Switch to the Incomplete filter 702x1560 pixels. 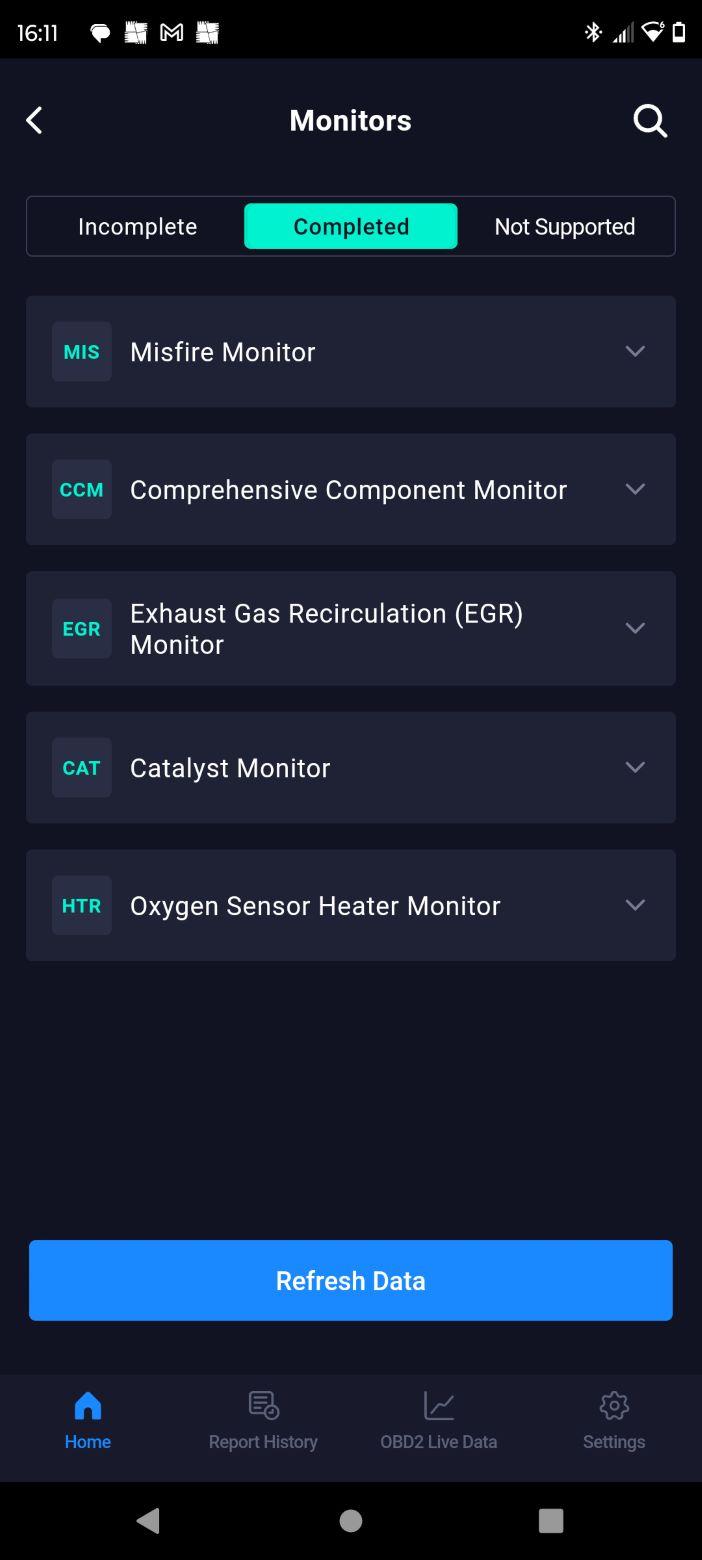click(x=137, y=226)
